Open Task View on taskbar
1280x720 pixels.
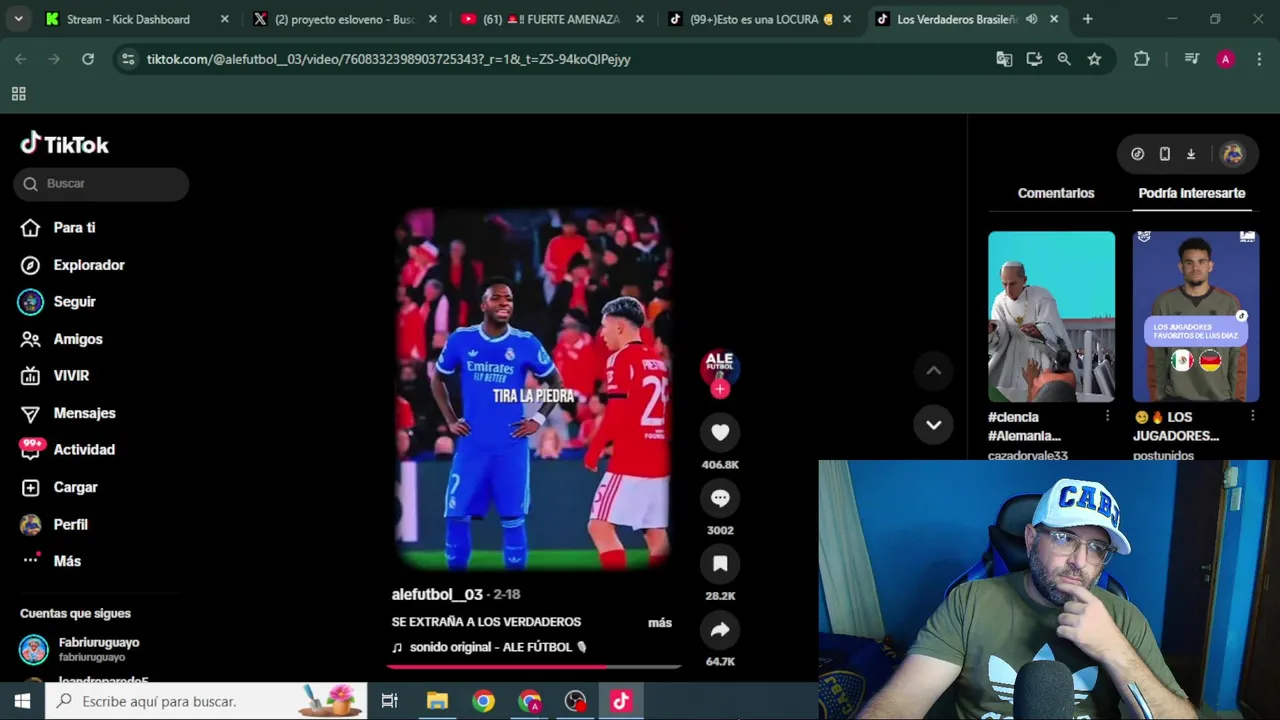pos(390,701)
